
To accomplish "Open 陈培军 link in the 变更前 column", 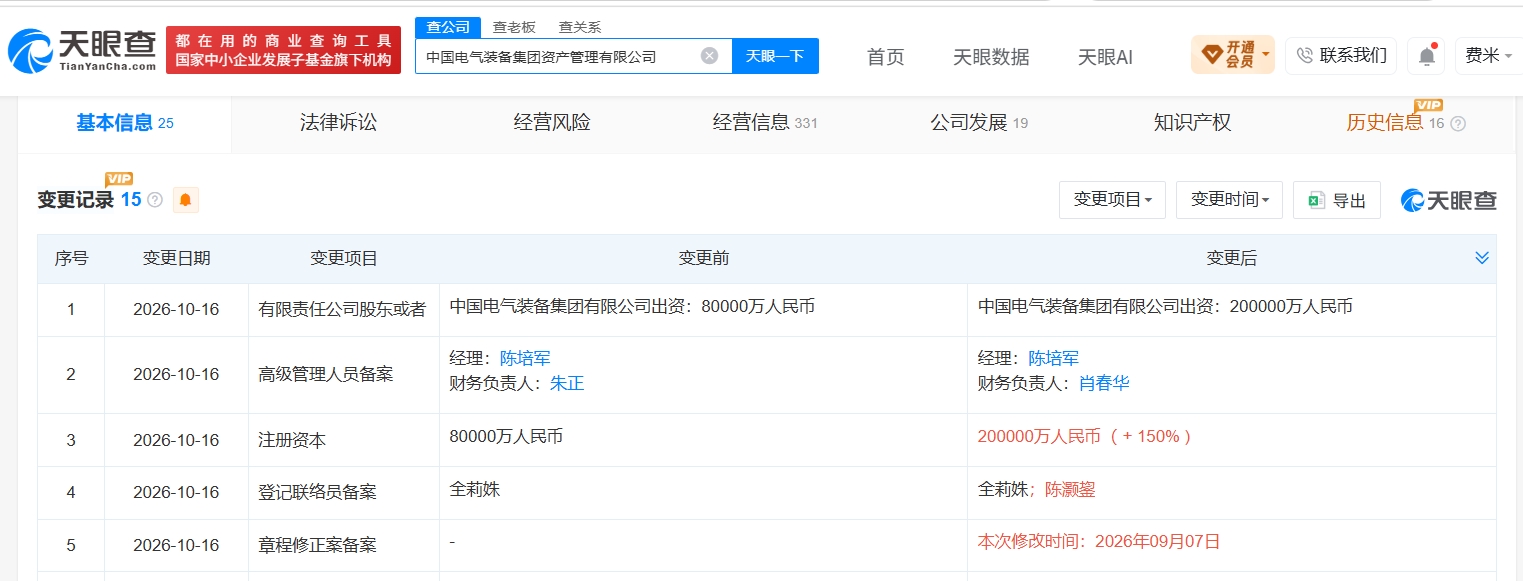I will (x=525, y=358).
